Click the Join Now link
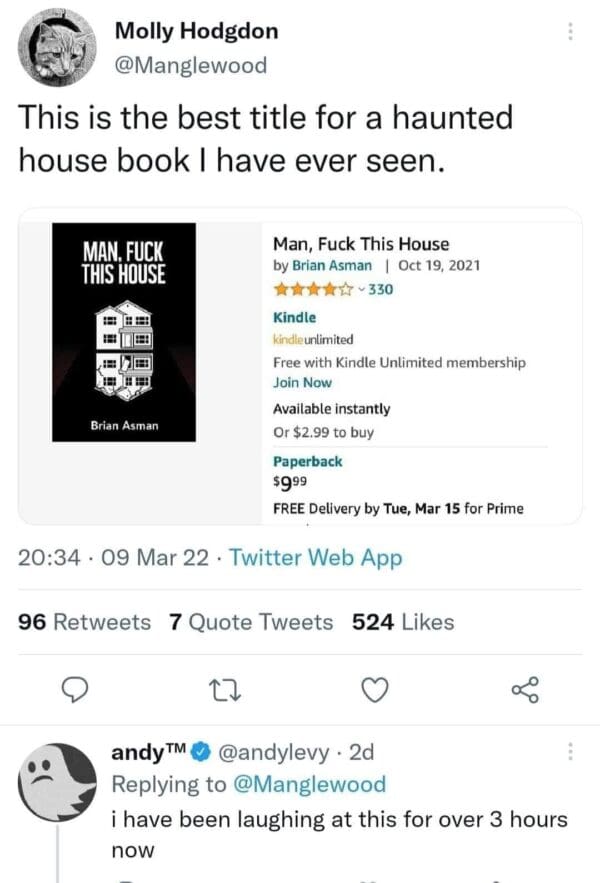Image resolution: width=600 pixels, height=883 pixels. tap(302, 383)
